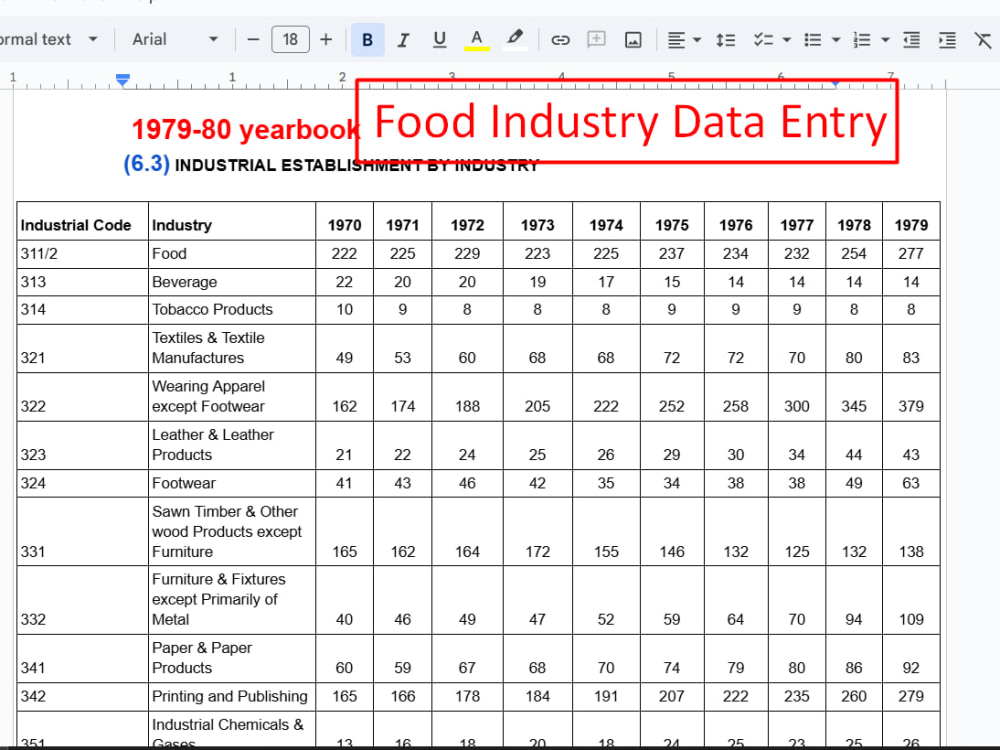Click the Wearing Apparel except Footwear cell
The height and width of the screenshot is (750, 1000).
point(232,397)
